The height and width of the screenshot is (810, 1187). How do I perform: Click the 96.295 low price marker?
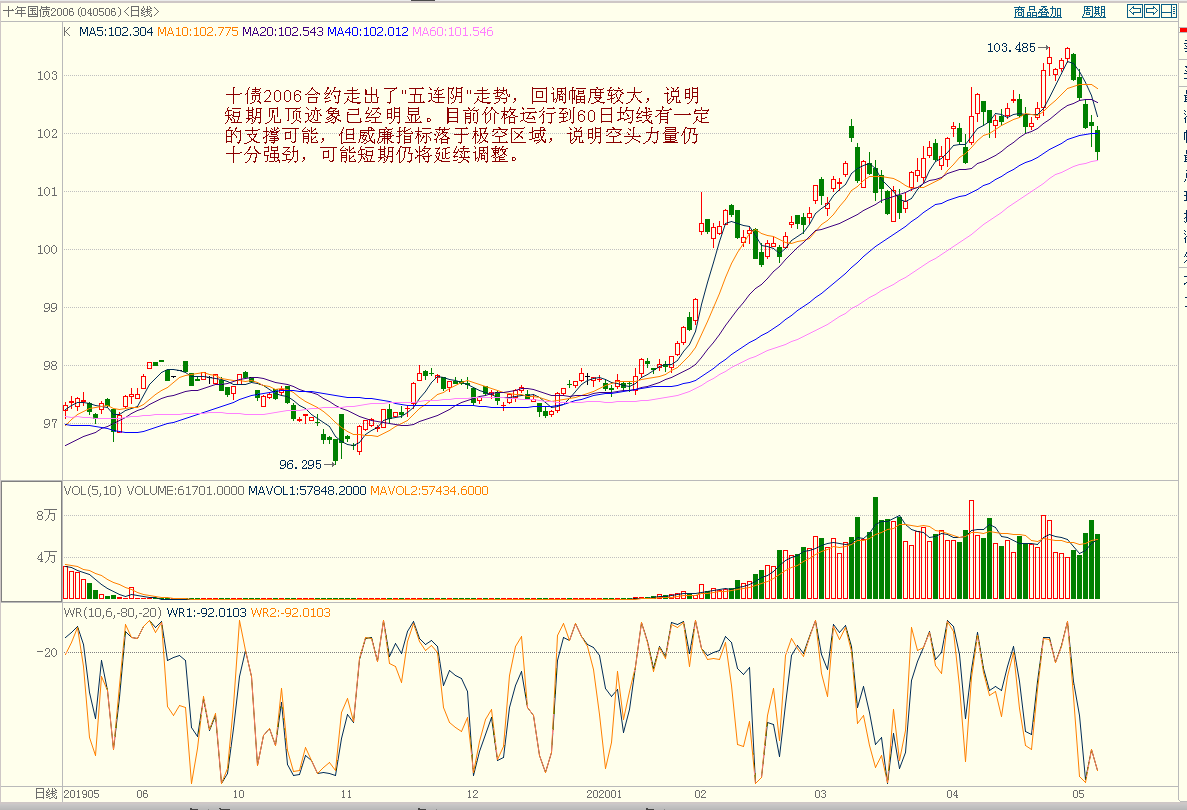point(301,464)
